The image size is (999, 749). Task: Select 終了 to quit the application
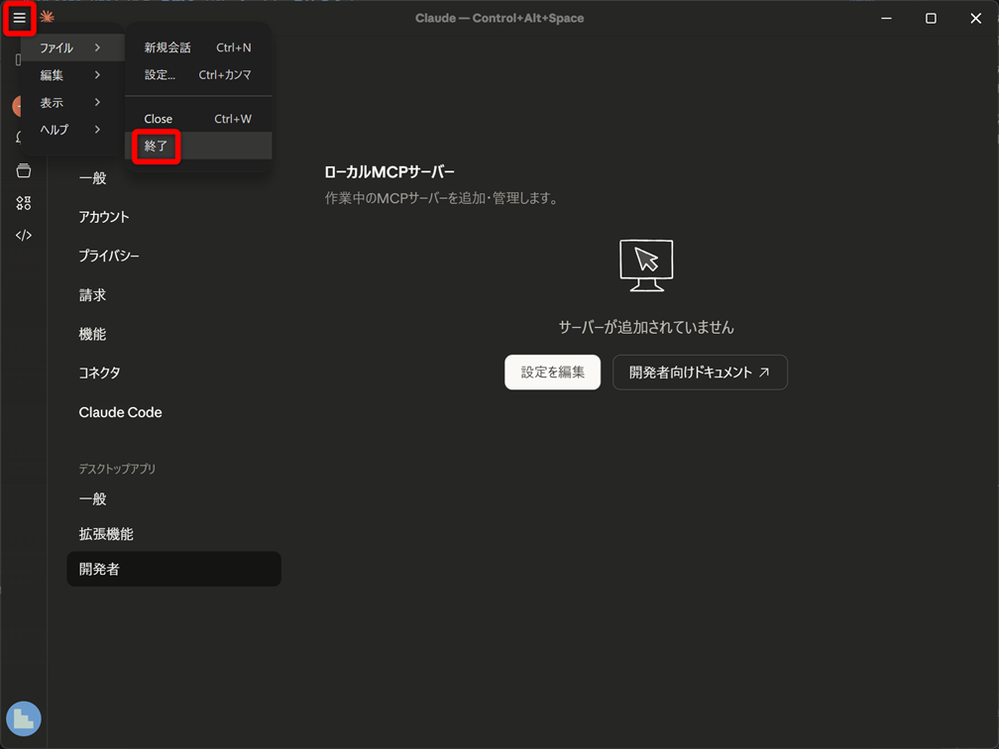156,146
